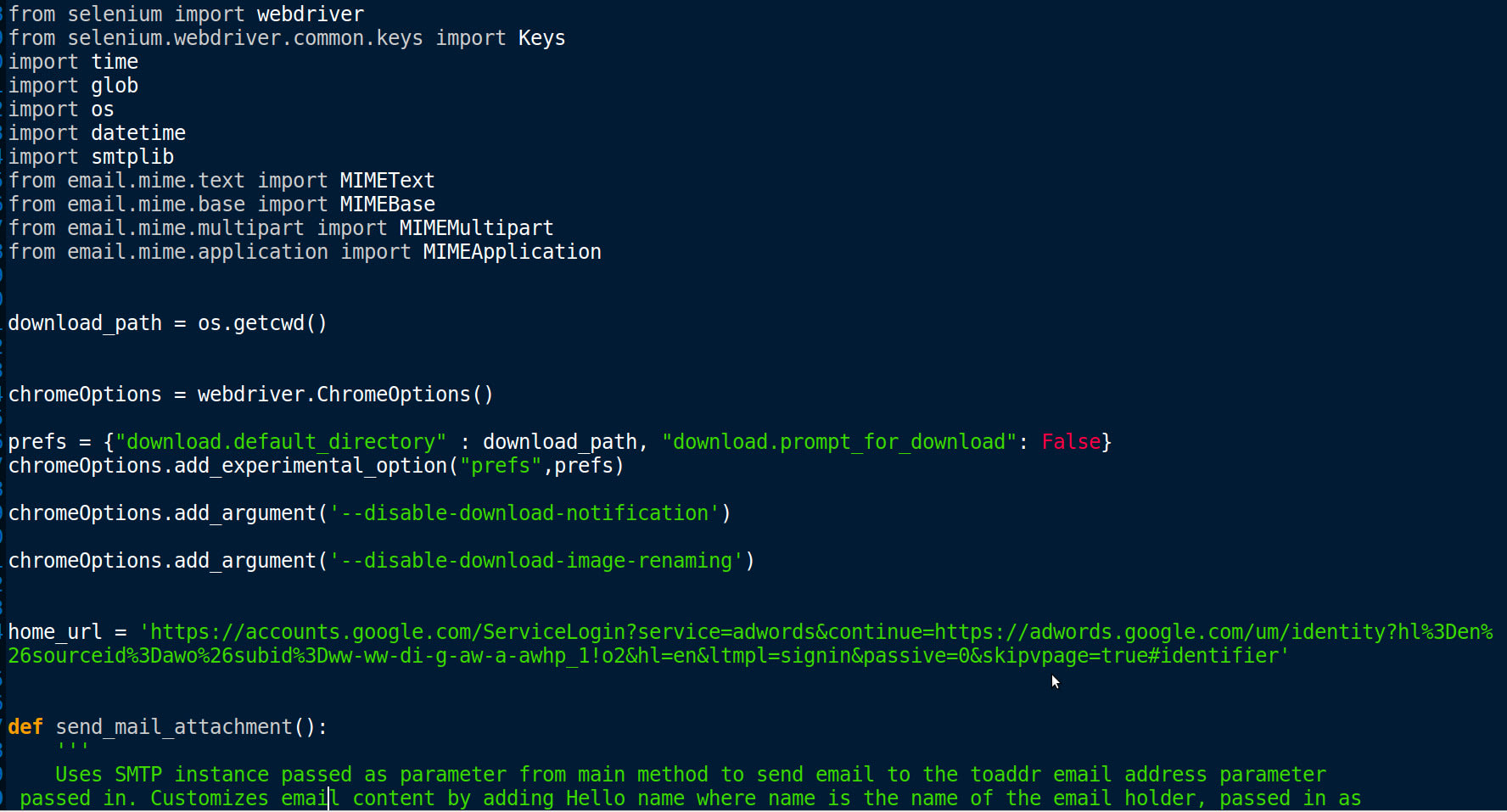The width and height of the screenshot is (1507, 812).
Task: Click 'os' in the 'import os' line
Action: (103, 109)
